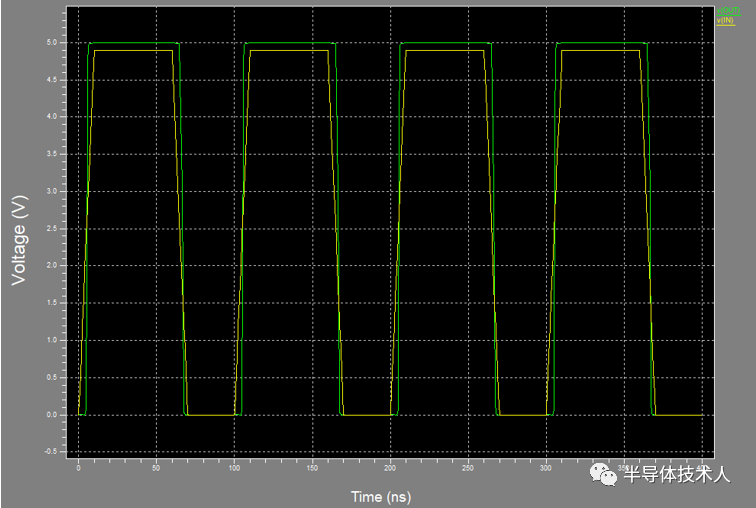This screenshot has height=508, width=756.
Task: Click the 5.0 voltage tick label
Action: tap(52, 42)
